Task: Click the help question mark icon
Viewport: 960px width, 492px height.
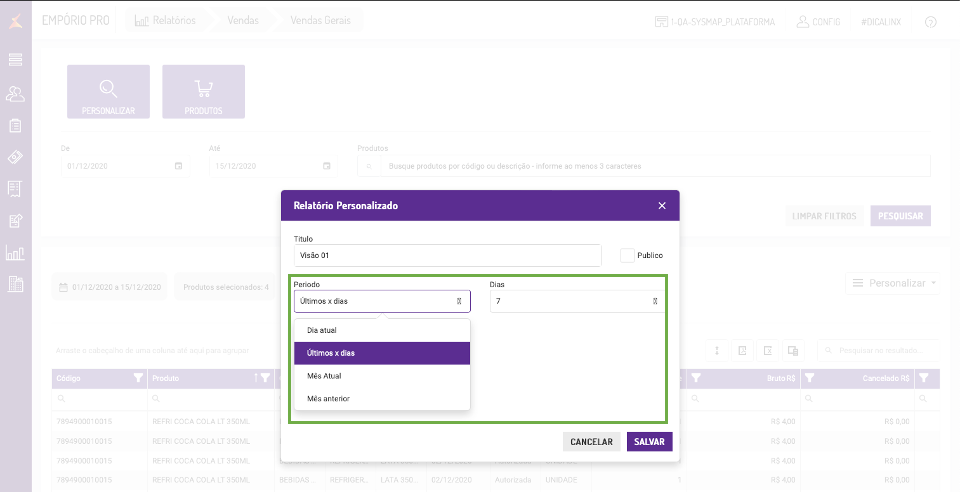Action: (930, 21)
